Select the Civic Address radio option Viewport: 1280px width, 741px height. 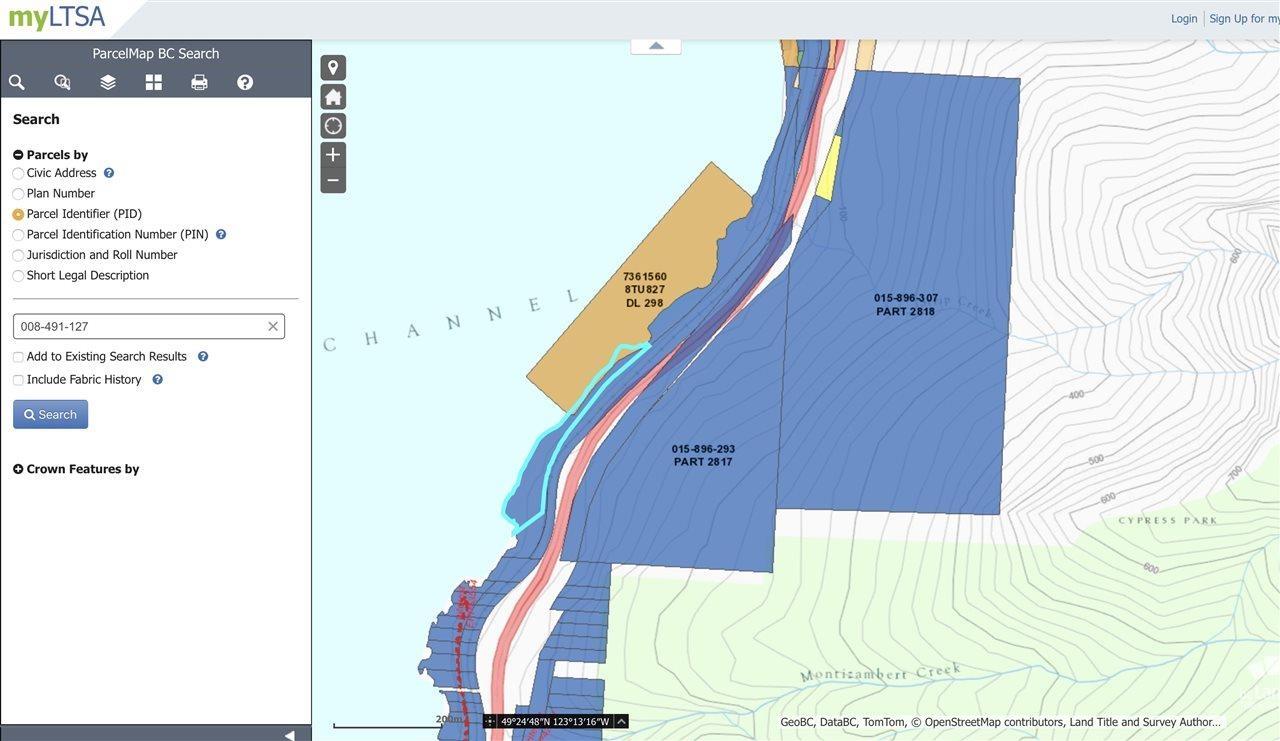(x=18, y=174)
